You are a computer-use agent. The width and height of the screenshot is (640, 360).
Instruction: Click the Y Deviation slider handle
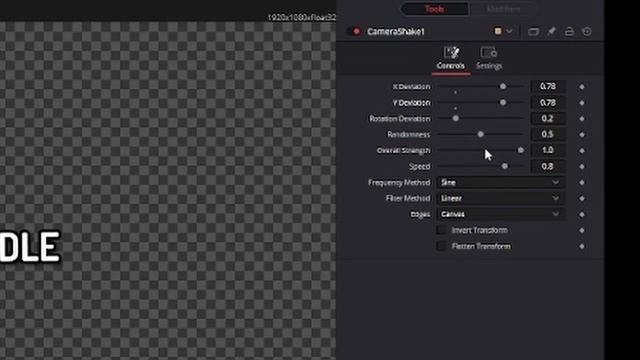[503, 102]
